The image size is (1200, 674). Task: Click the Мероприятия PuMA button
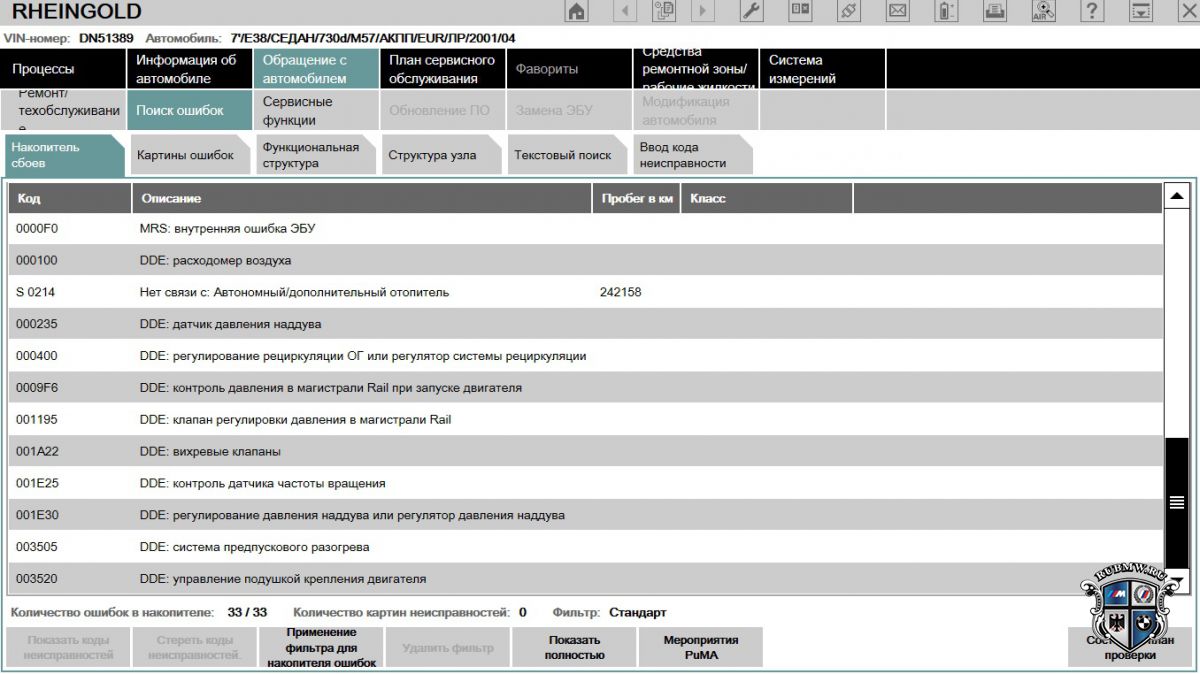(x=700, y=648)
